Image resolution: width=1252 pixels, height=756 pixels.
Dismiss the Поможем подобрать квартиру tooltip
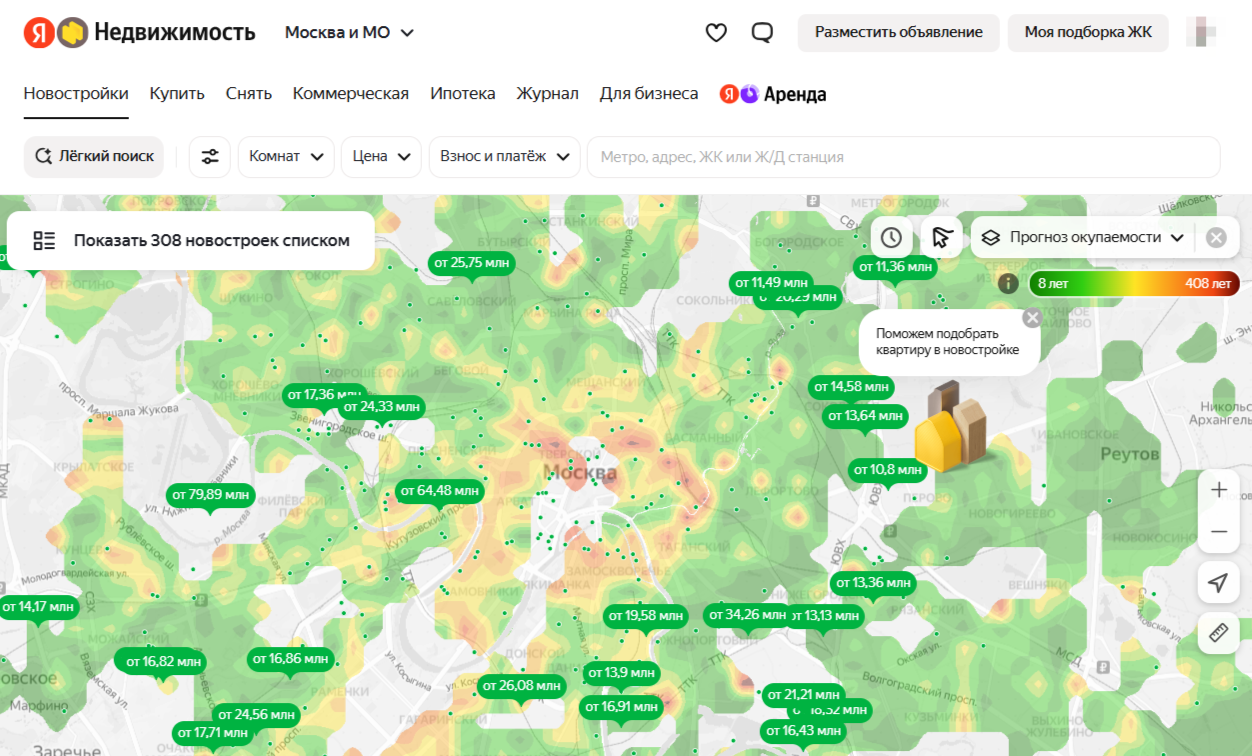1032,318
